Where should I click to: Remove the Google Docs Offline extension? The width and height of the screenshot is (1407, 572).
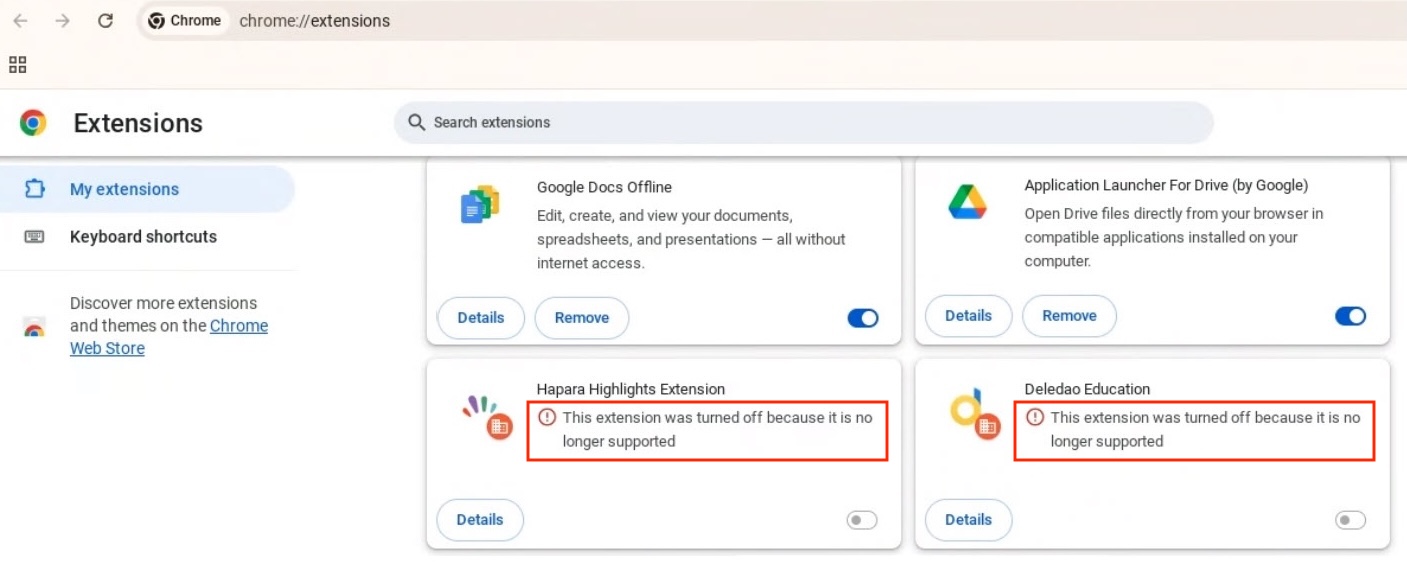point(582,318)
